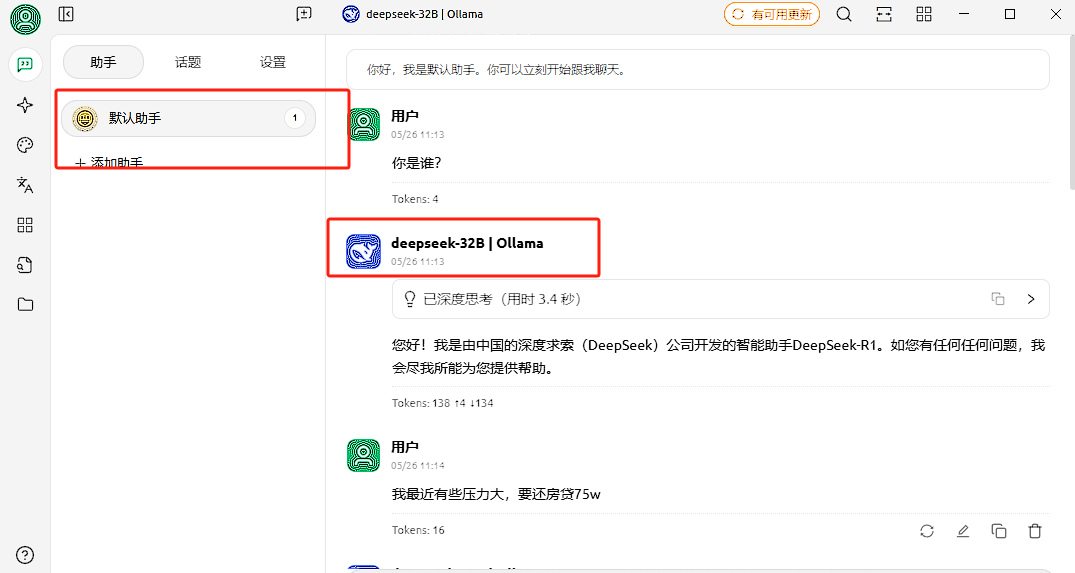Click the 你是谁？ message text
The width and height of the screenshot is (1075, 573).
click(417, 163)
